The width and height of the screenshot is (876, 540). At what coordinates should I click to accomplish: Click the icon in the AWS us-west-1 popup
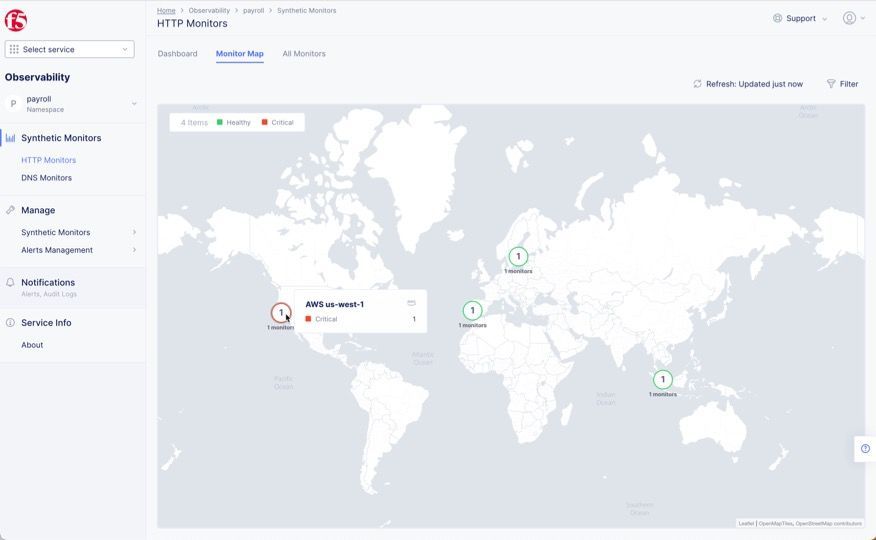coord(412,303)
